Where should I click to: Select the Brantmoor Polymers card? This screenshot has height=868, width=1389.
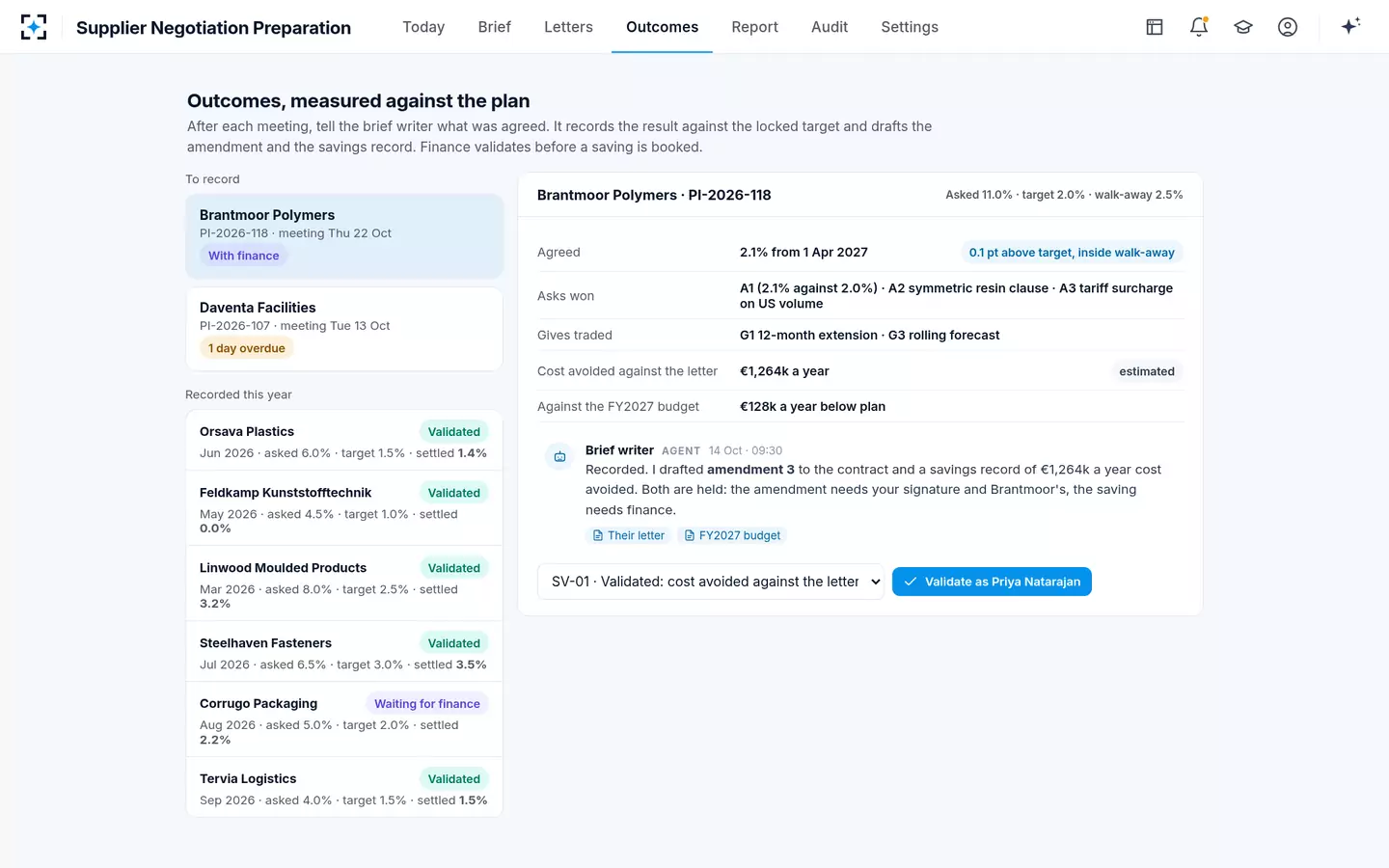[x=344, y=236]
